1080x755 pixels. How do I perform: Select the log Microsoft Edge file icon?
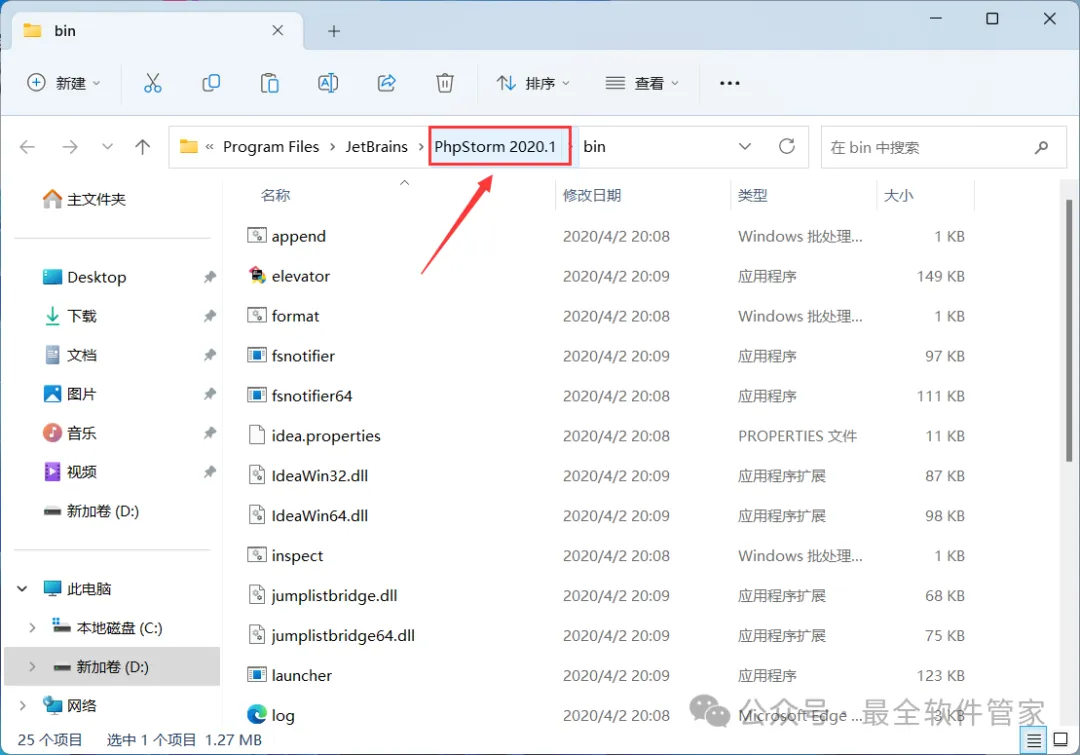(256, 714)
